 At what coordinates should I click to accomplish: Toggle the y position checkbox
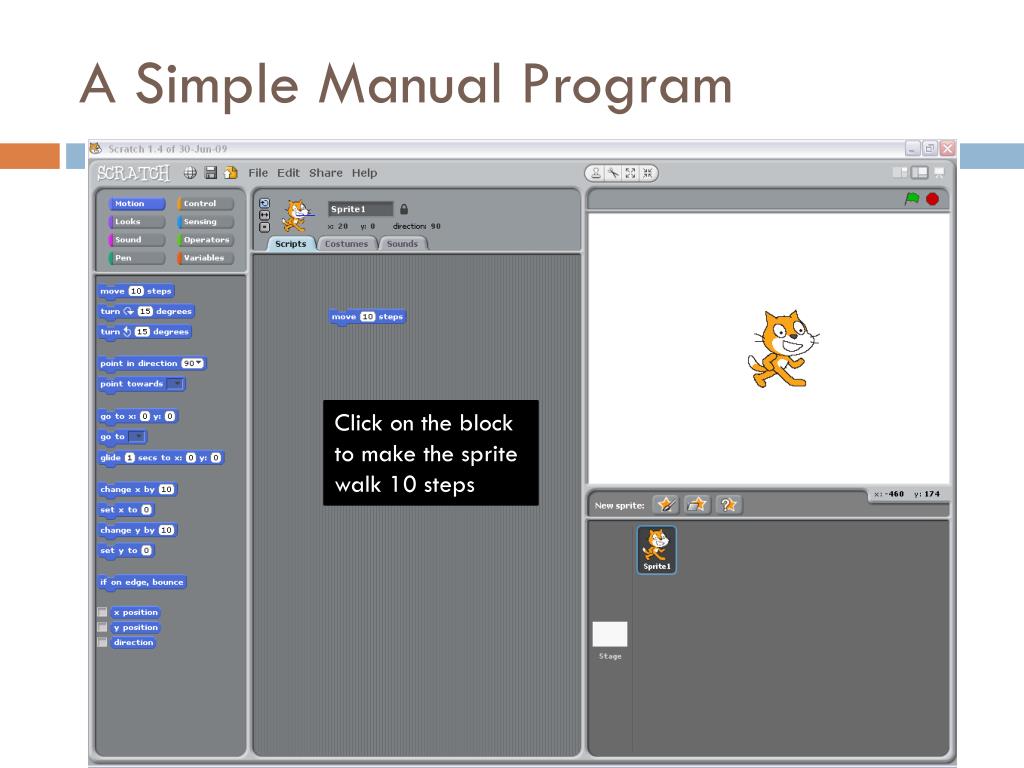pos(103,627)
